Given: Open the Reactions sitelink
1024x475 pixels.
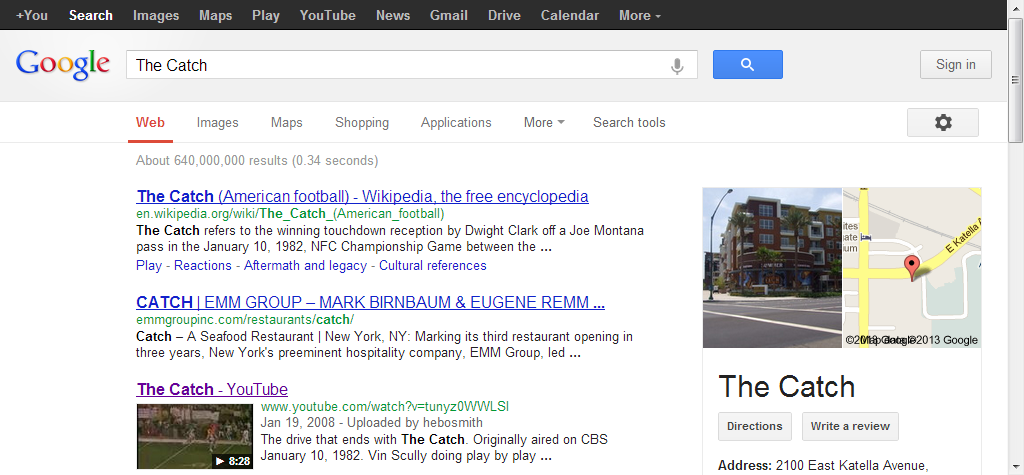Looking at the screenshot, I should (x=202, y=266).
